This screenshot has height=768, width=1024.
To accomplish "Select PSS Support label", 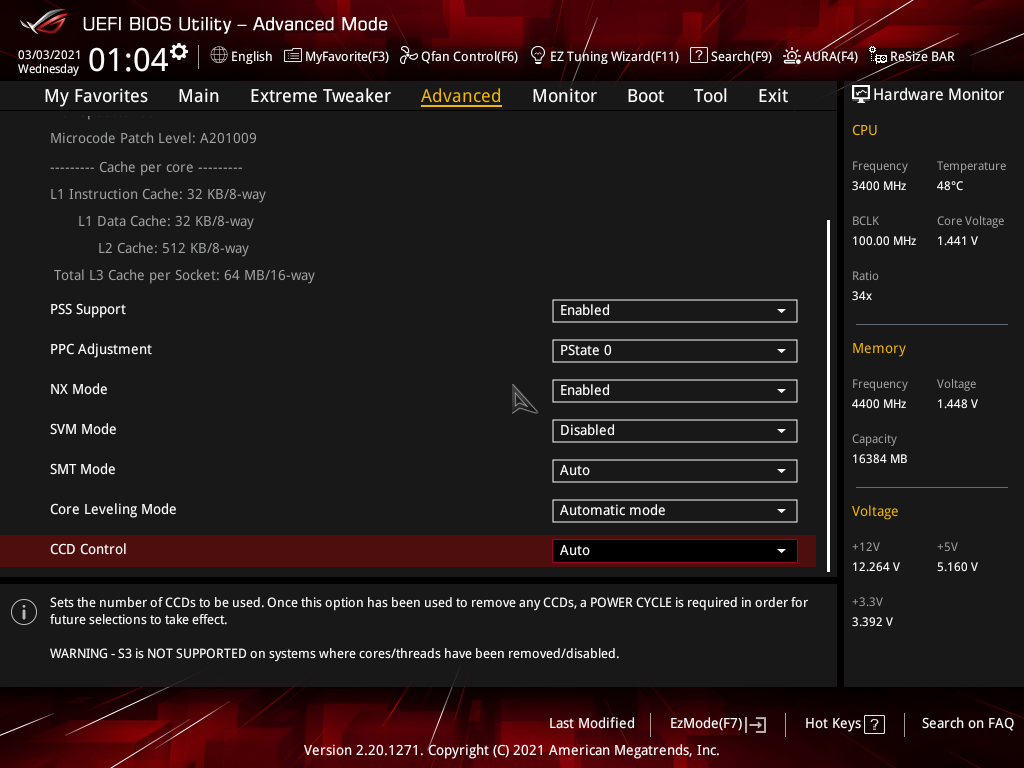I will pos(88,310).
